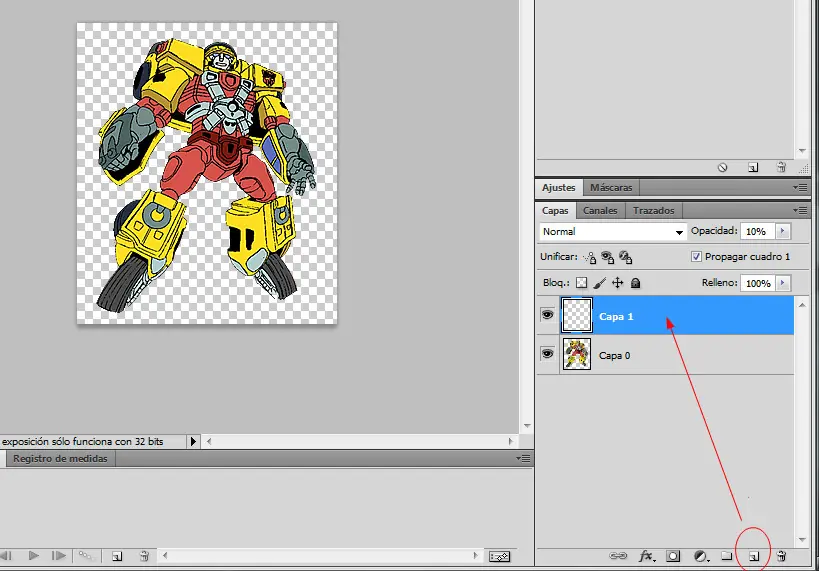Screen dimensions: 819x571
Task: Open the Opacidad slider arrow
Action: pyautogui.click(x=782, y=231)
